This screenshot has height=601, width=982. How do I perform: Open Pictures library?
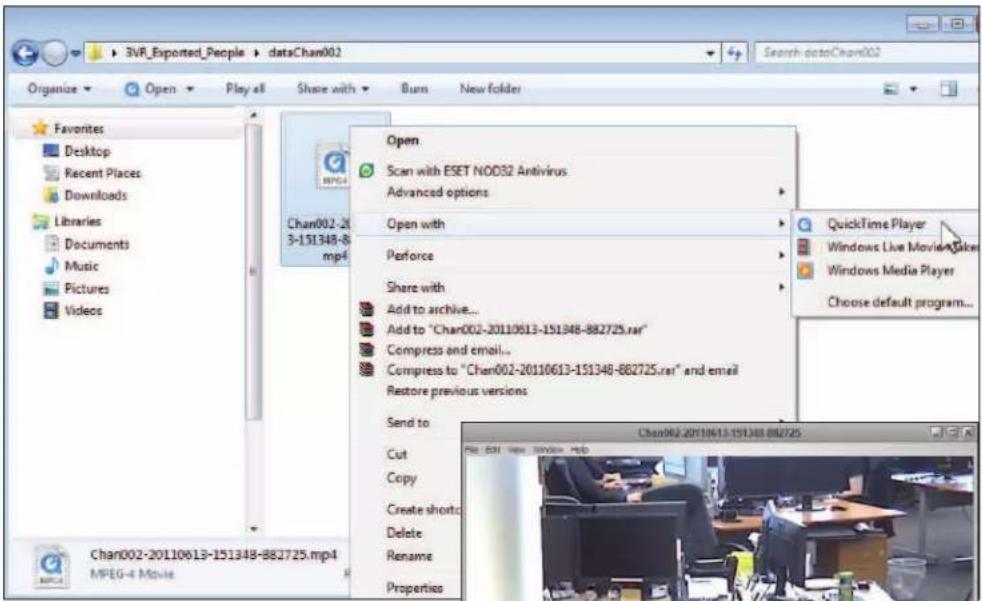pos(86,289)
